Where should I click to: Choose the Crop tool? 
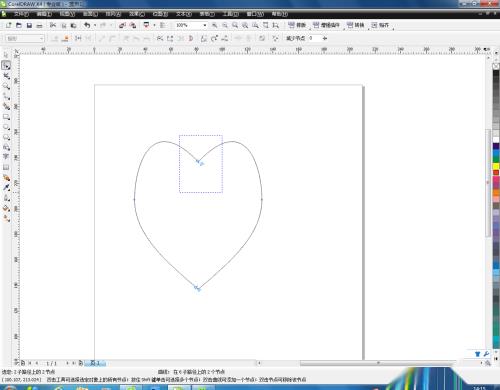tap(6, 76)
